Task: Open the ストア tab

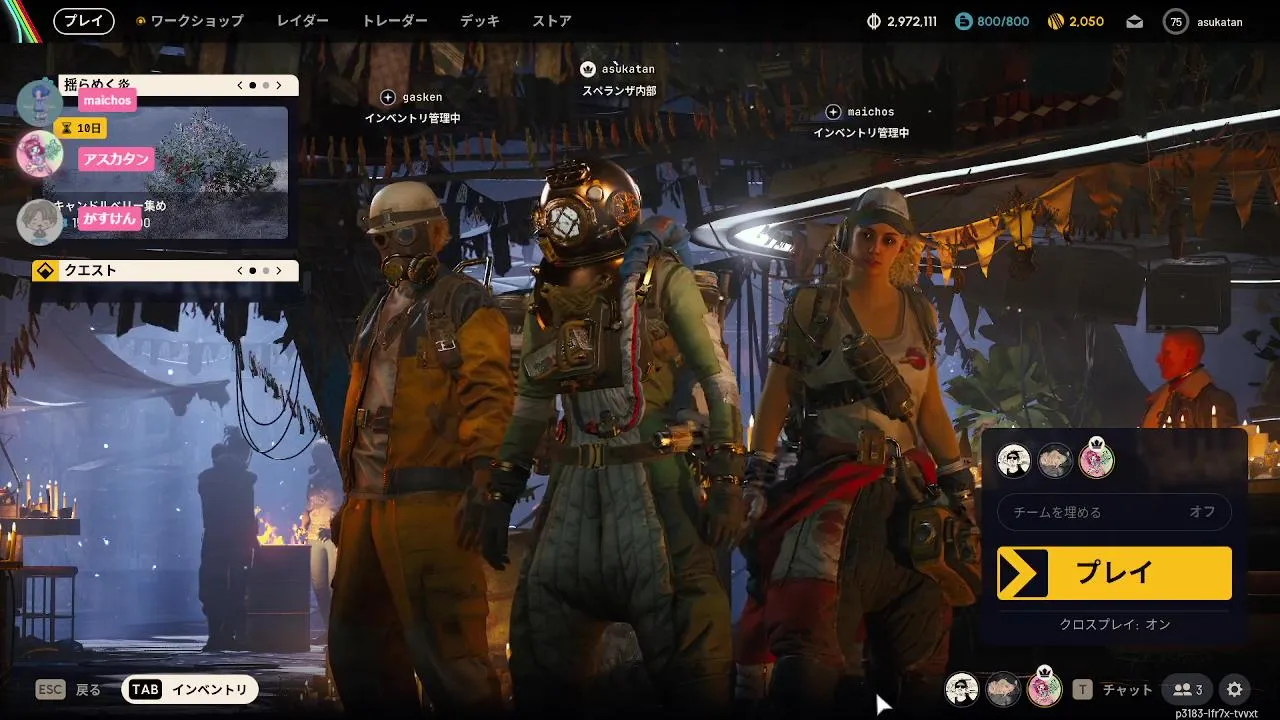Action: 552,21
